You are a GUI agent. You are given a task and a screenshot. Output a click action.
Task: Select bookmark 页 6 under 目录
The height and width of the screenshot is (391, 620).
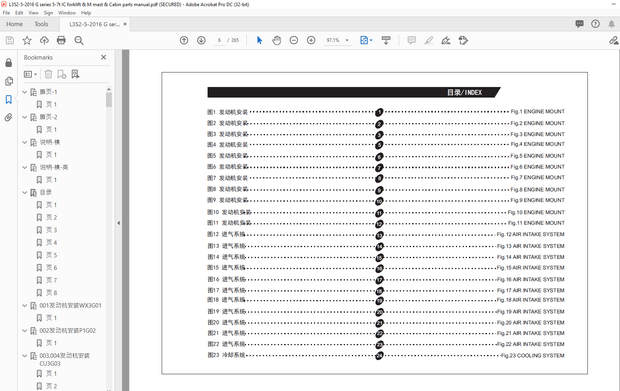[51, 268]
